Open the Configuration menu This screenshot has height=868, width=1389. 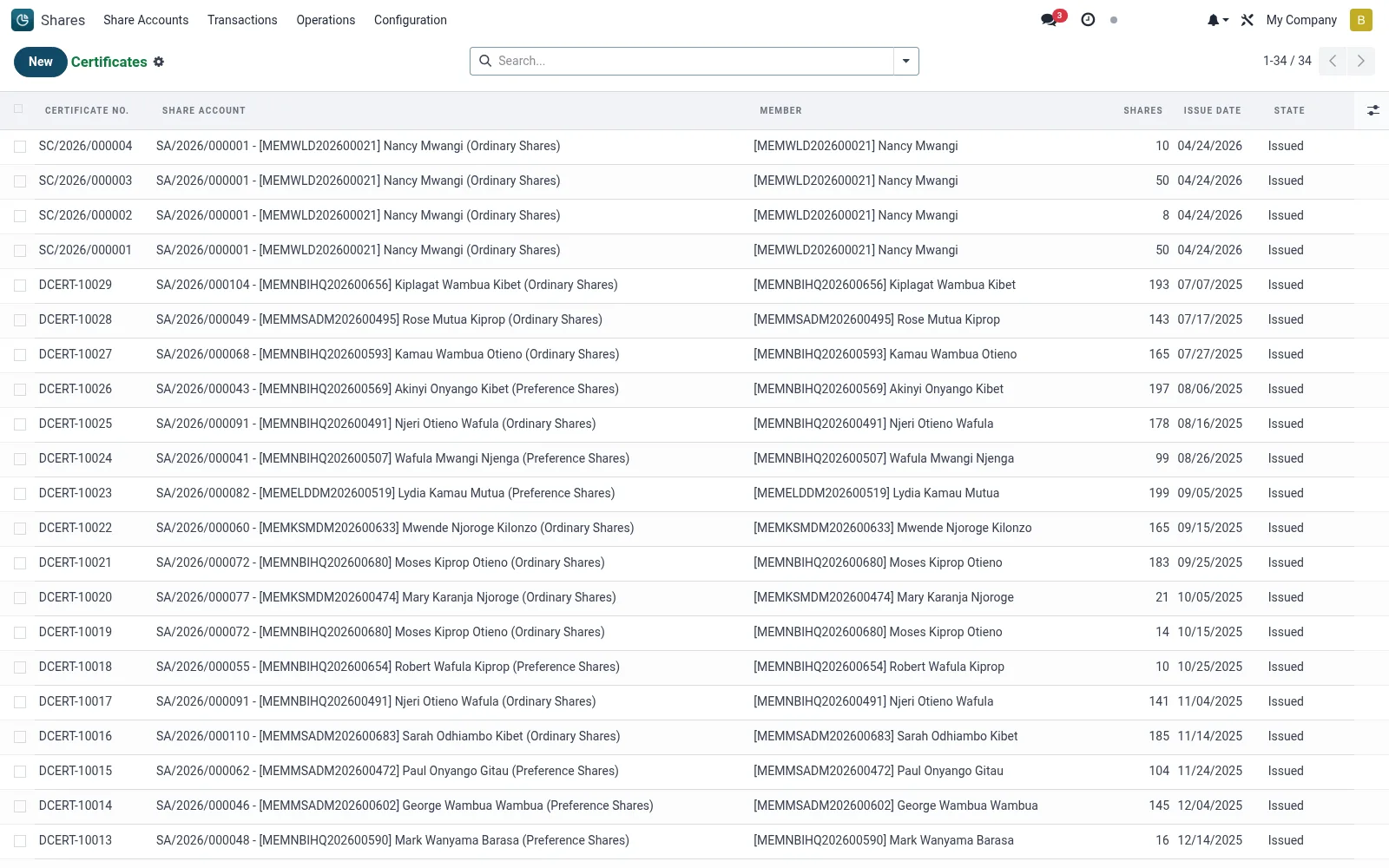click(411, 20)
